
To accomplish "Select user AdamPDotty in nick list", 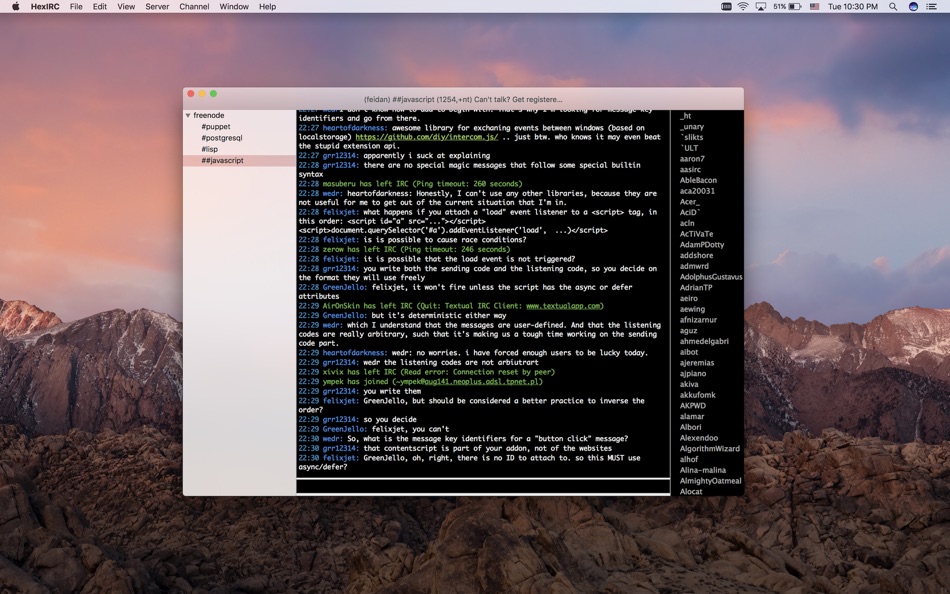I will 702,245.
